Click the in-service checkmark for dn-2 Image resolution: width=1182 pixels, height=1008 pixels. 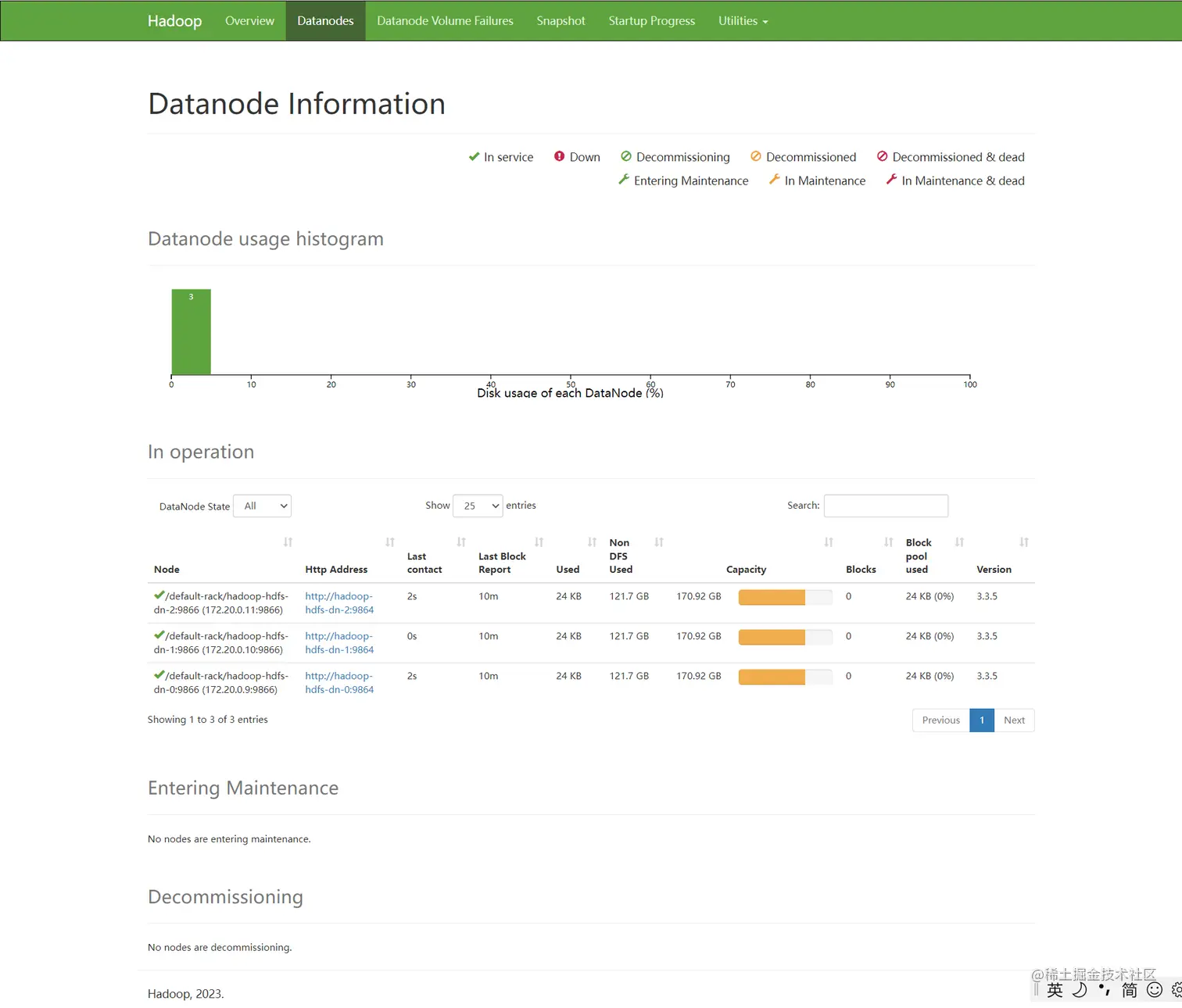point(159,595)
